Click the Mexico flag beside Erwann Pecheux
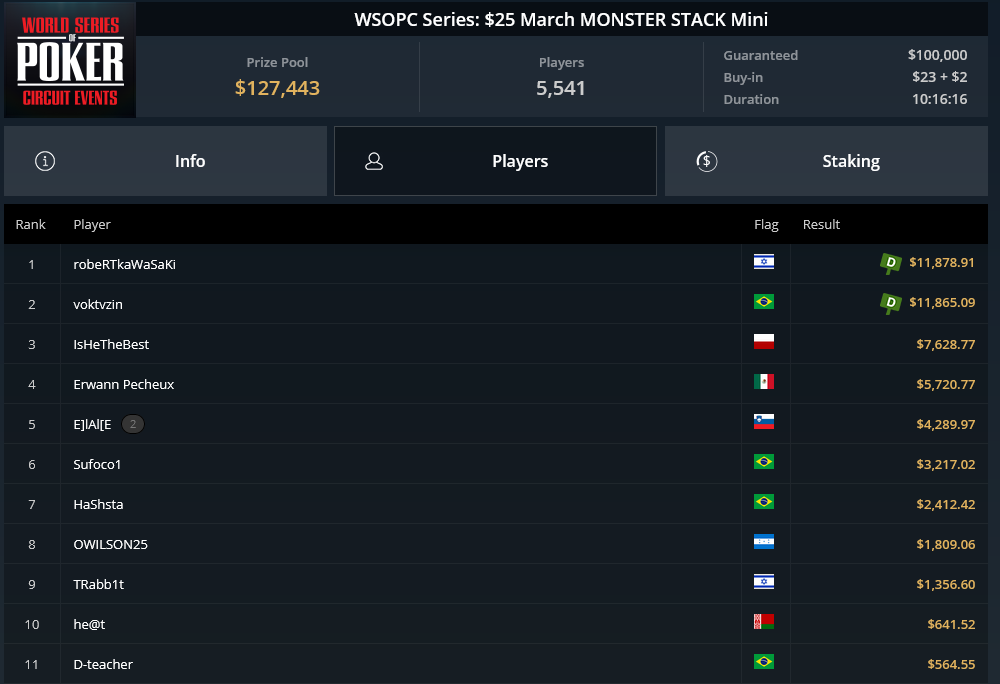This screenshot has width=1000, height=684. (x=763, y=382)
